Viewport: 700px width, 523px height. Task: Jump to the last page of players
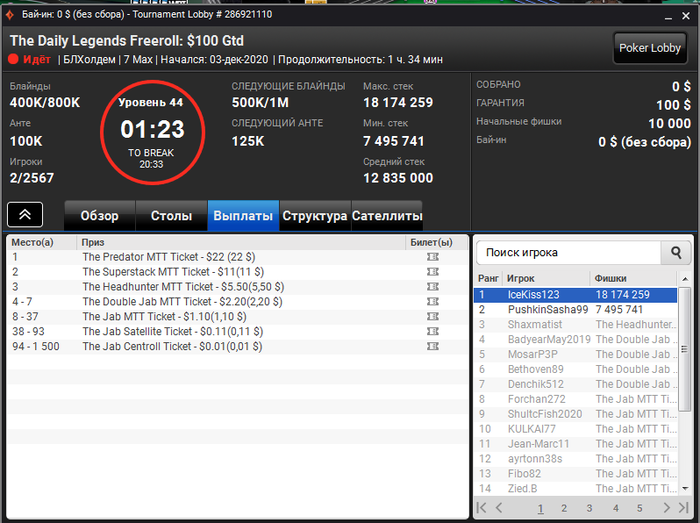pos(683,507)
